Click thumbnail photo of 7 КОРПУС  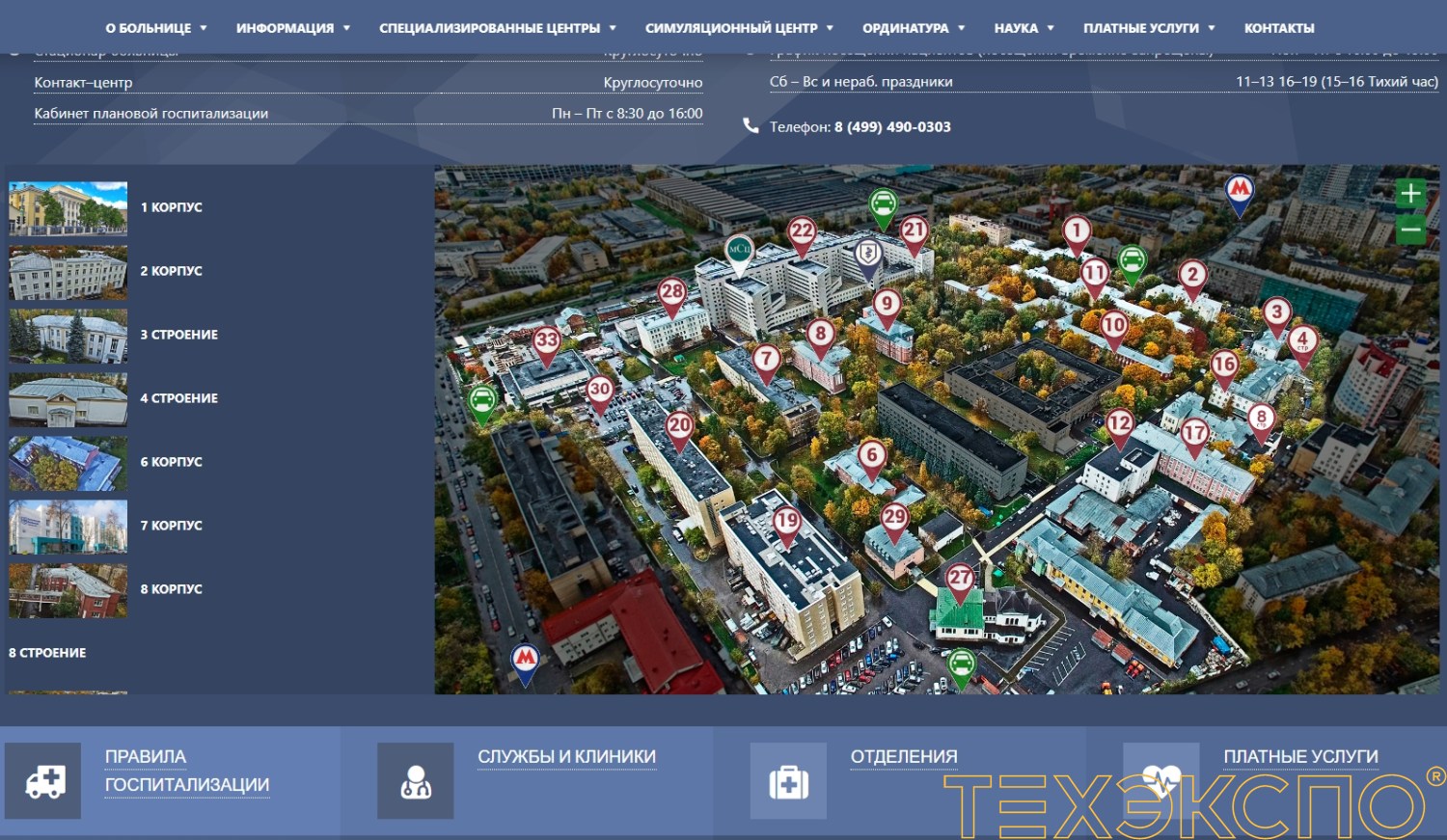(68, 527)
